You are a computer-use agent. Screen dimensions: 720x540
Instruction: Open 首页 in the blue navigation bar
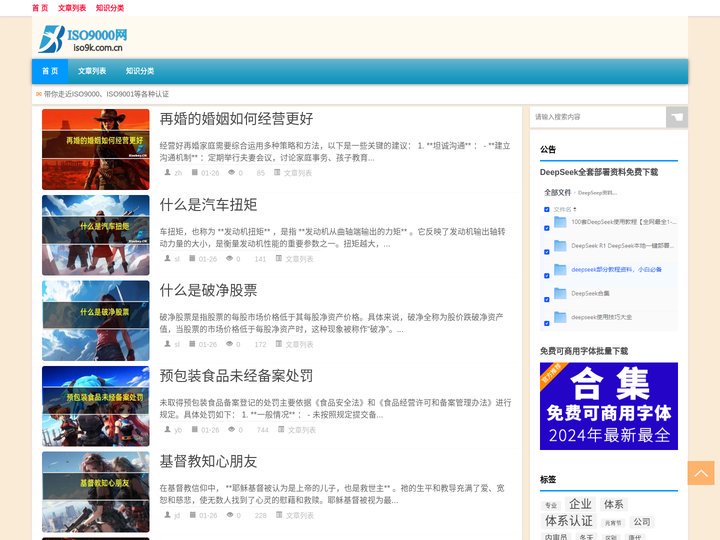tap(50, 71)
